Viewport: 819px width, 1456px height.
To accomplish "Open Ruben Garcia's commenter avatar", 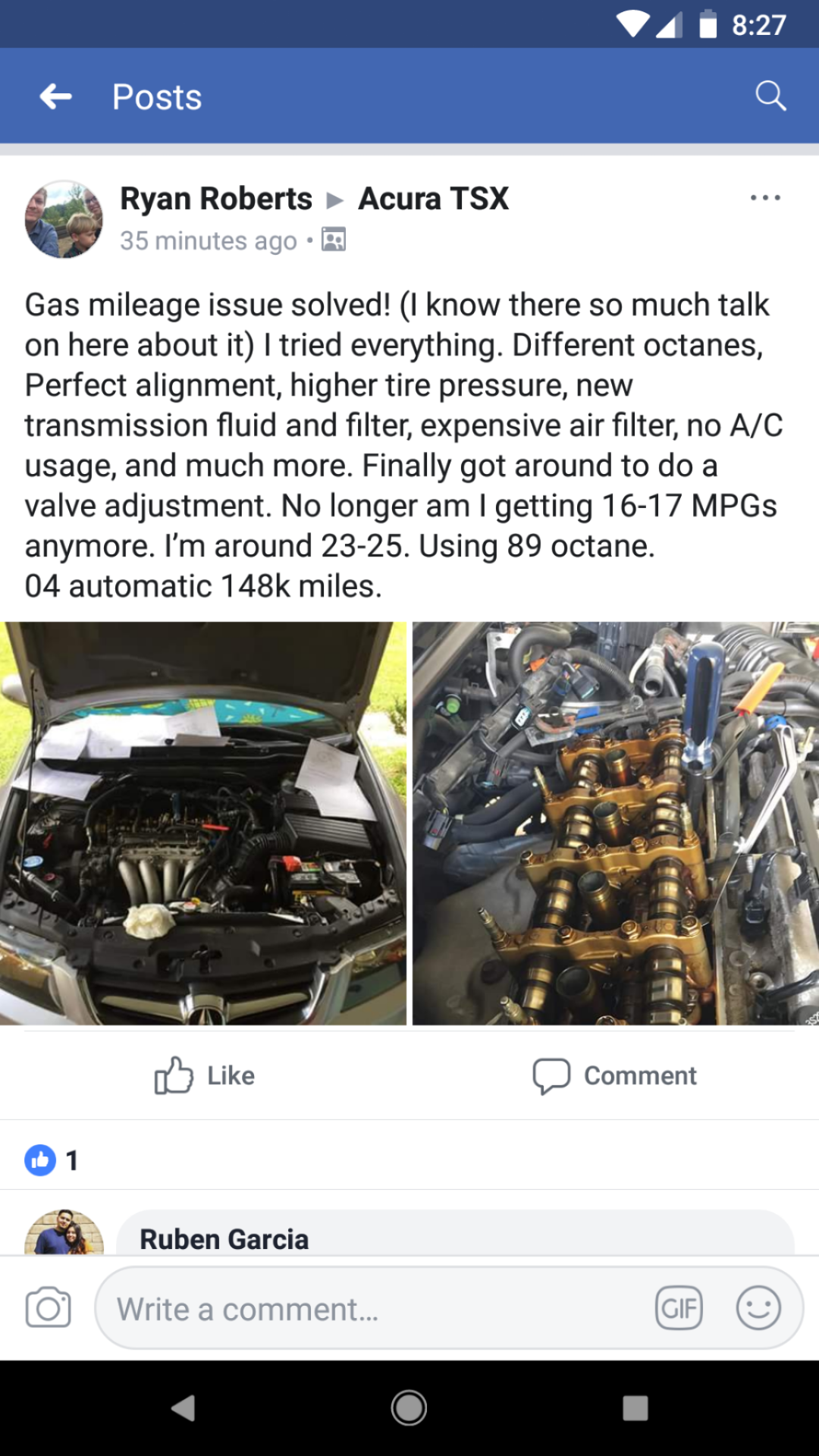I will 64,1232.
